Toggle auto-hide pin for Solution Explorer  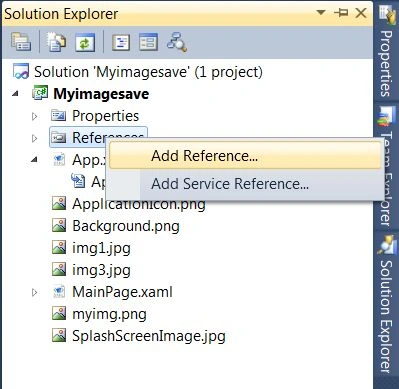(x=341, y=13)
